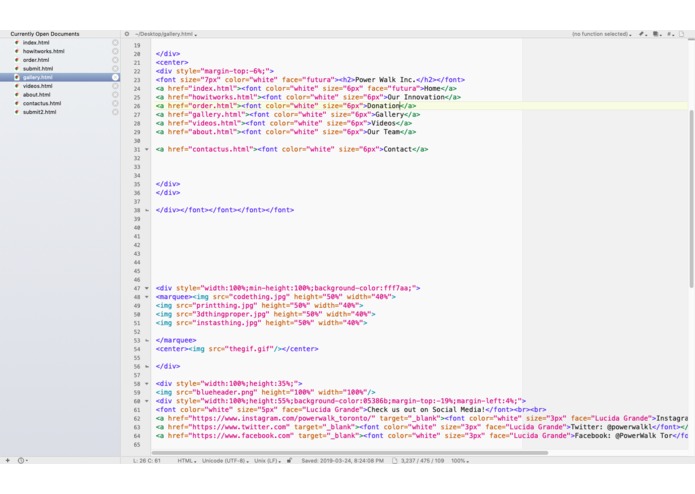Click thegif.gif source on line 54
The image size is (695, 494).
click(x=251, y=349)
